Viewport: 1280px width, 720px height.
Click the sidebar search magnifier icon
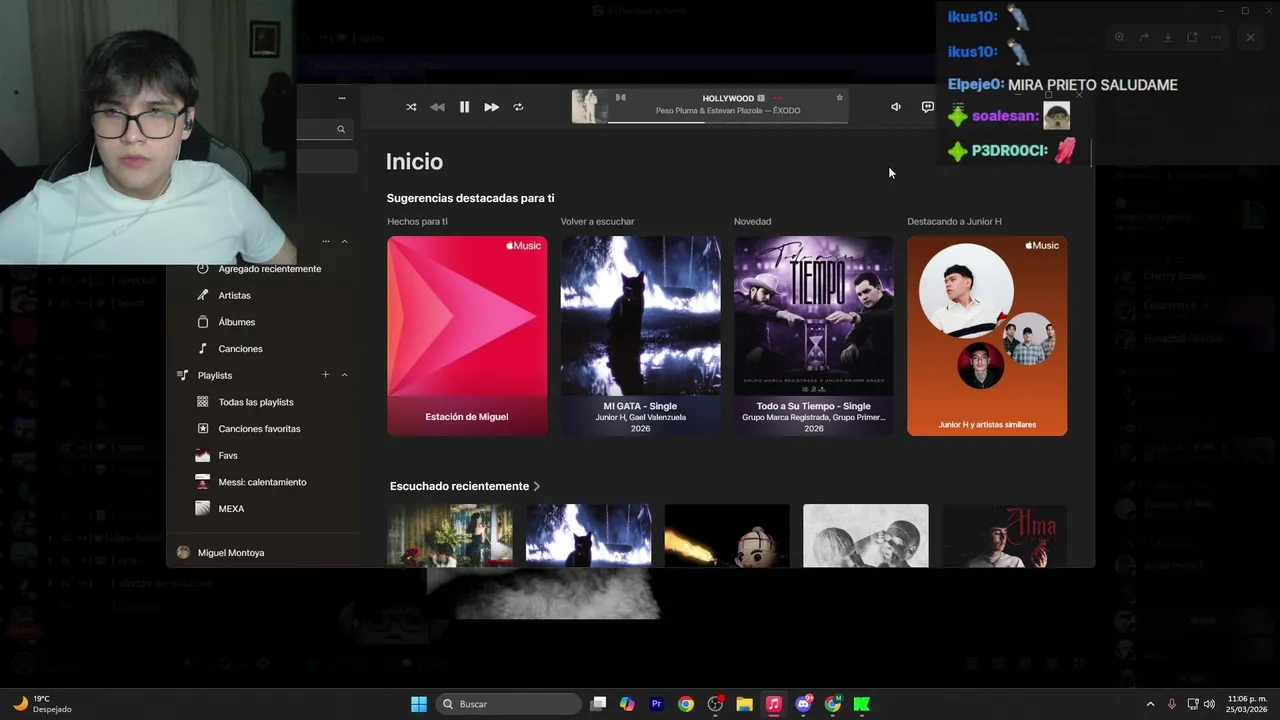point(341,129)
